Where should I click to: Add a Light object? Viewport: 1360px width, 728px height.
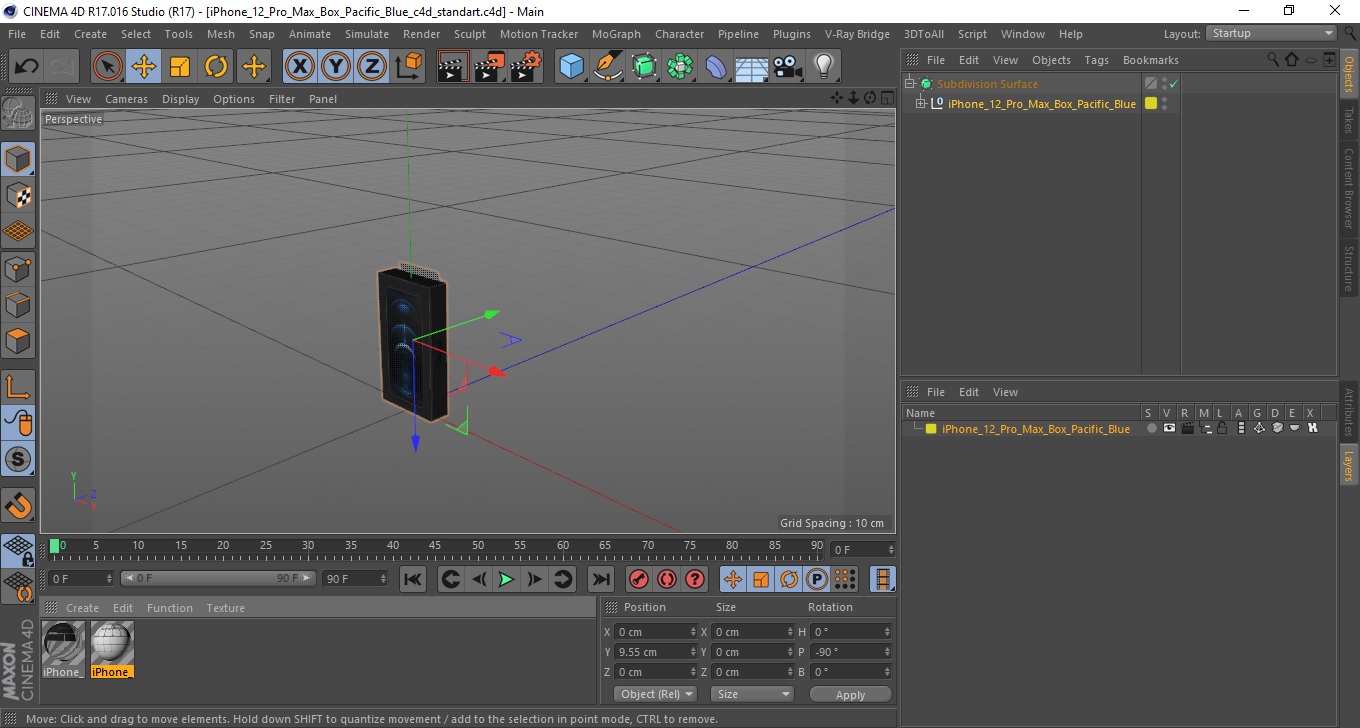823,67
